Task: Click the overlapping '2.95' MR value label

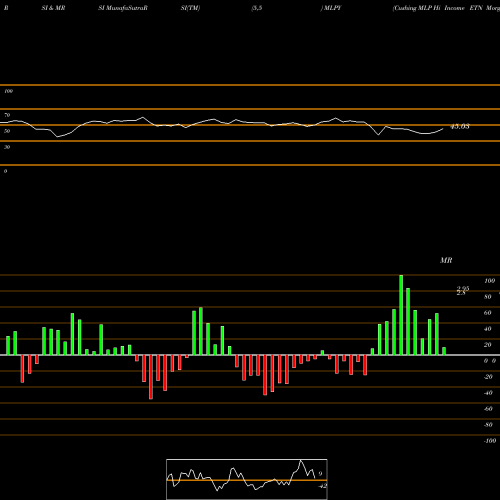Action: [x=463, y=289]
